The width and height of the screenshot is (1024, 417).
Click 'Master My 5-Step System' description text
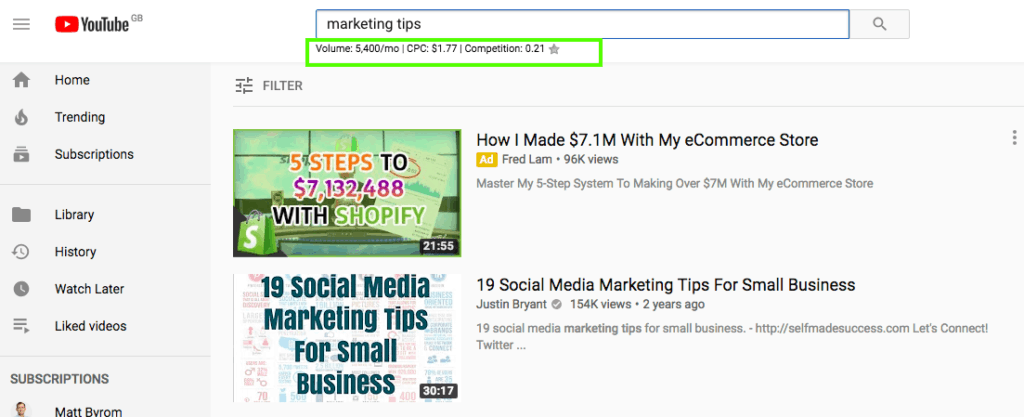675,184
